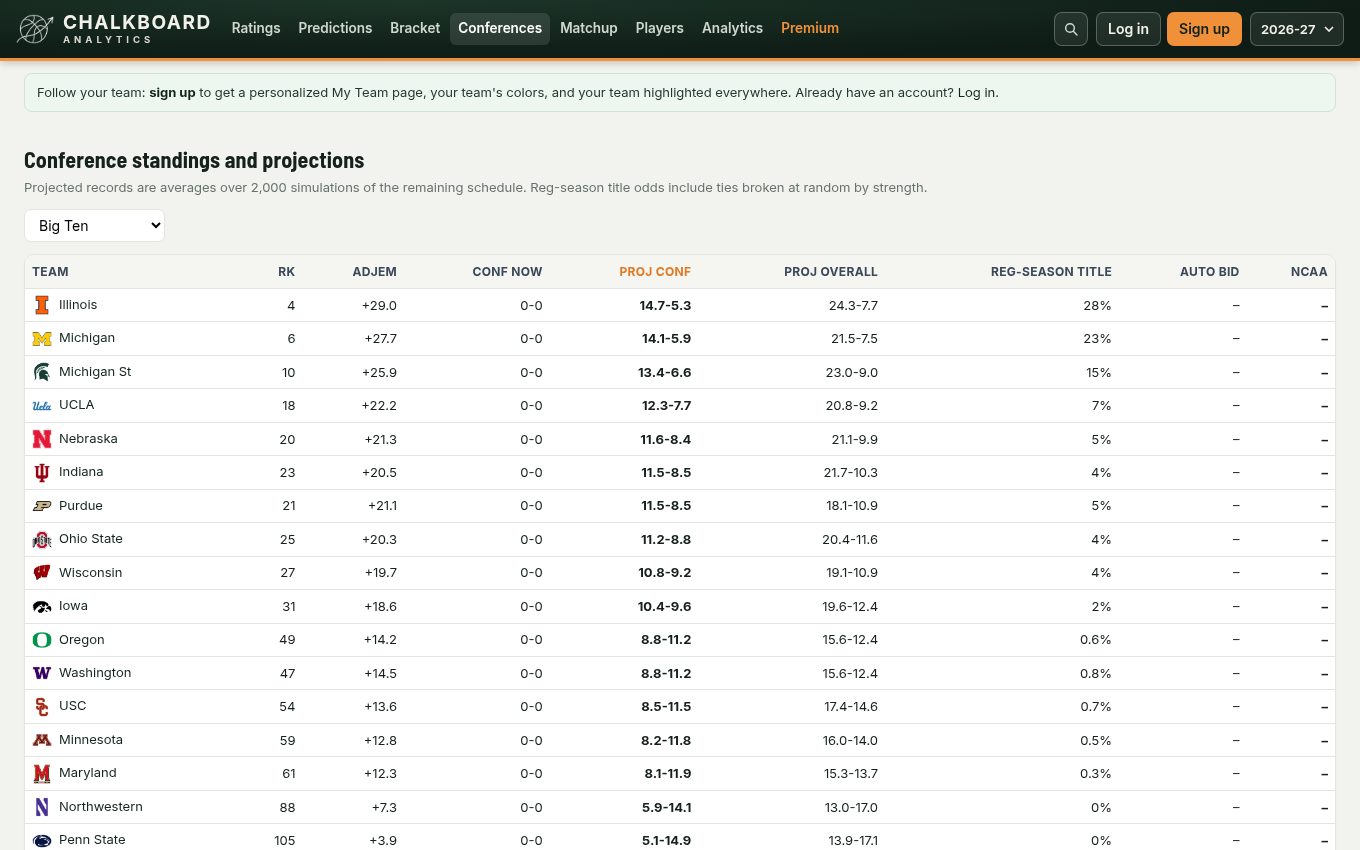Click the Illinois team logo
The height and width of the screenshot is (850, 1360).
click(42, 305)
